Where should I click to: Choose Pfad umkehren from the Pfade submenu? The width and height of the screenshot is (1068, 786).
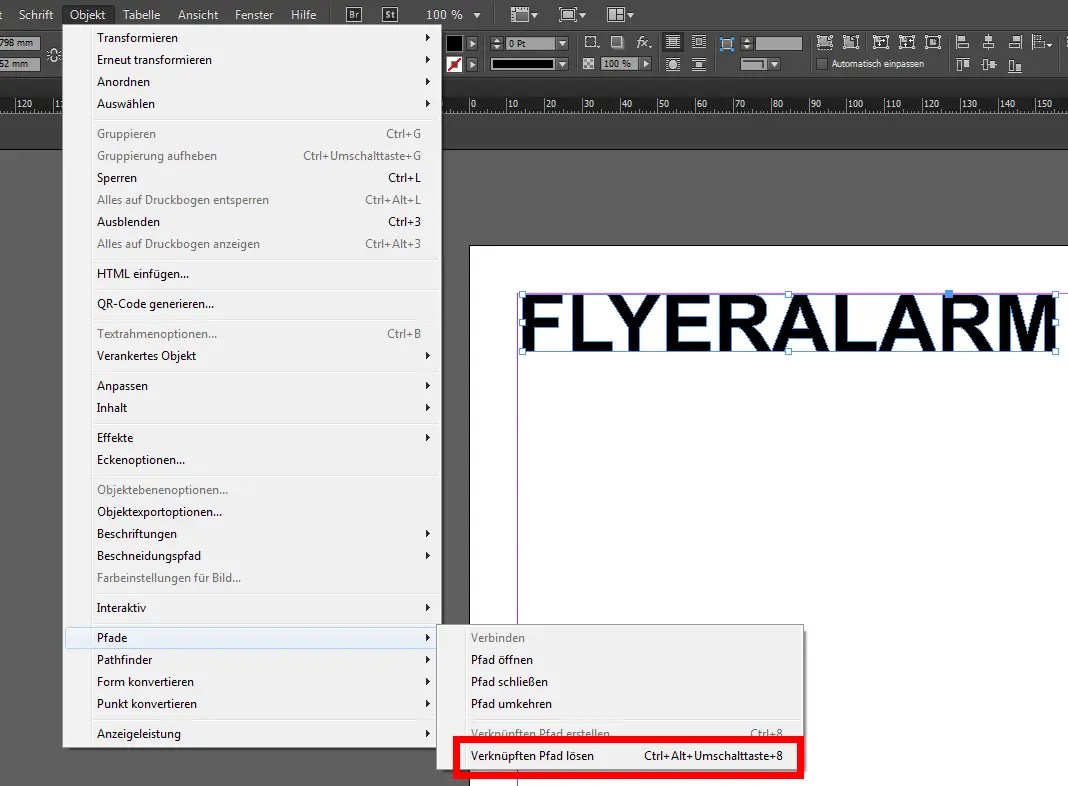510,704
